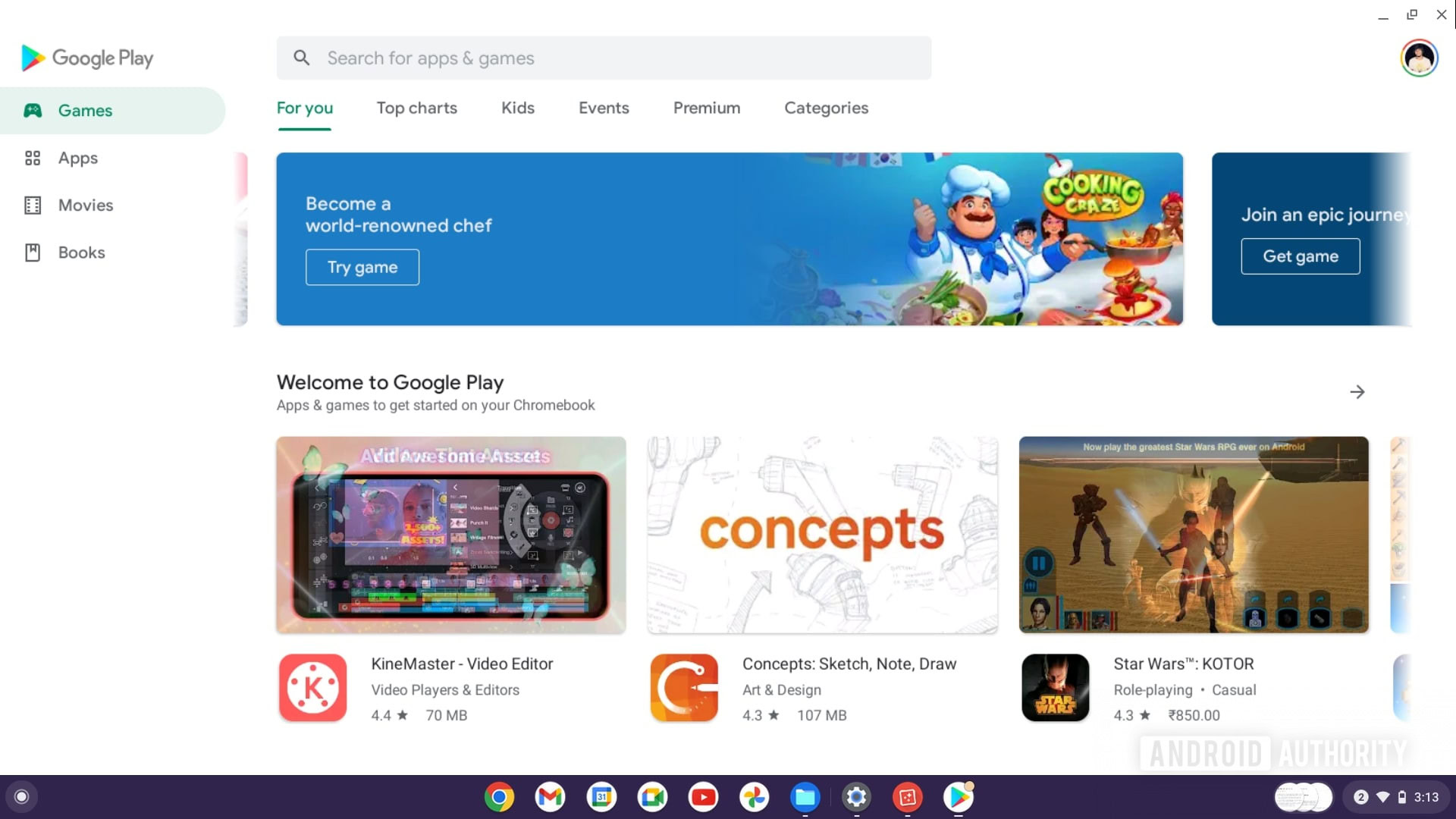Launch Chrome from the shelf
The width and height of the screenshot is (1456, 819).
(x=499, y=797)
